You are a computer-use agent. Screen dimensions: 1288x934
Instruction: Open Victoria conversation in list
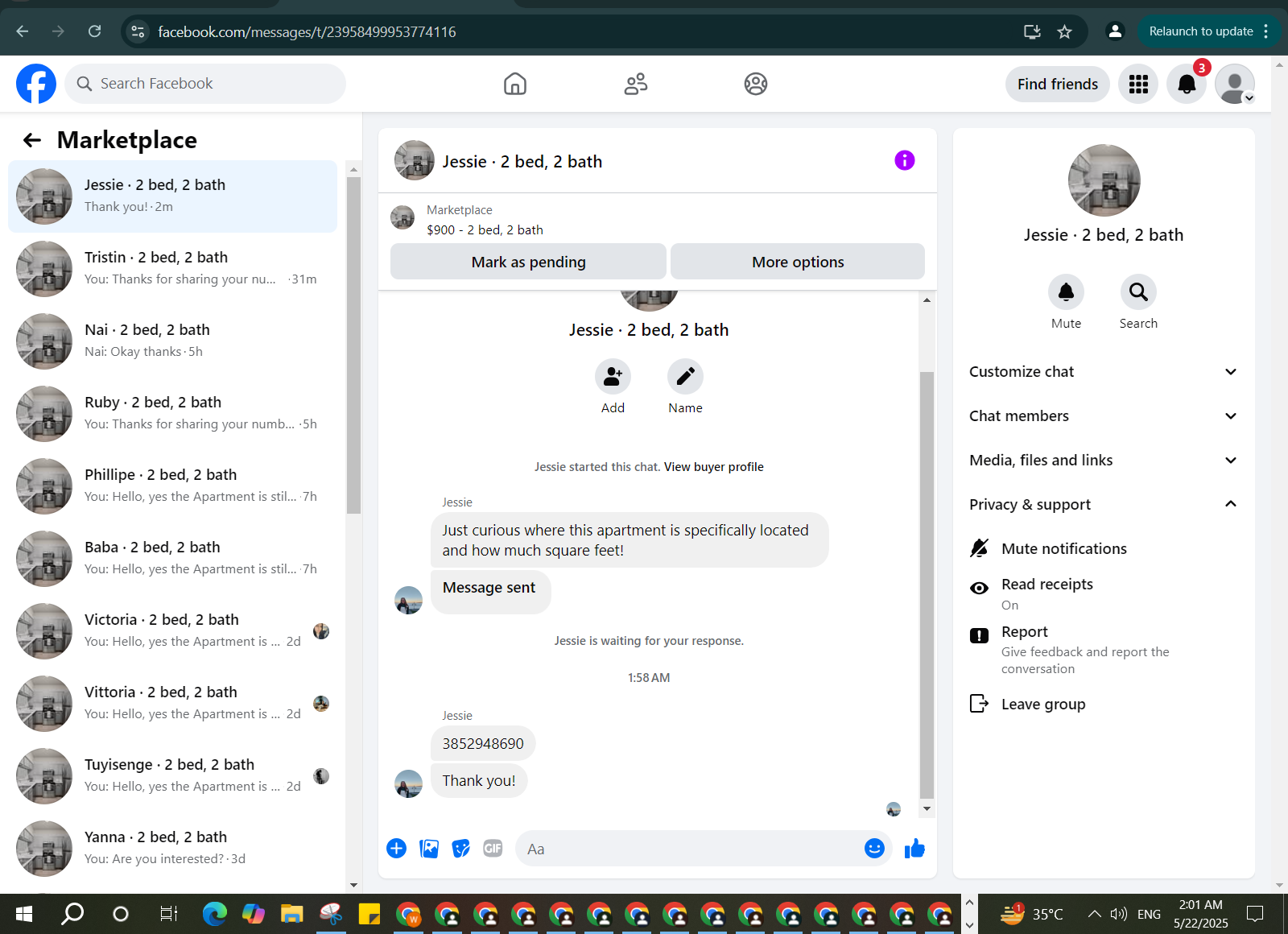tap(173, 631)
